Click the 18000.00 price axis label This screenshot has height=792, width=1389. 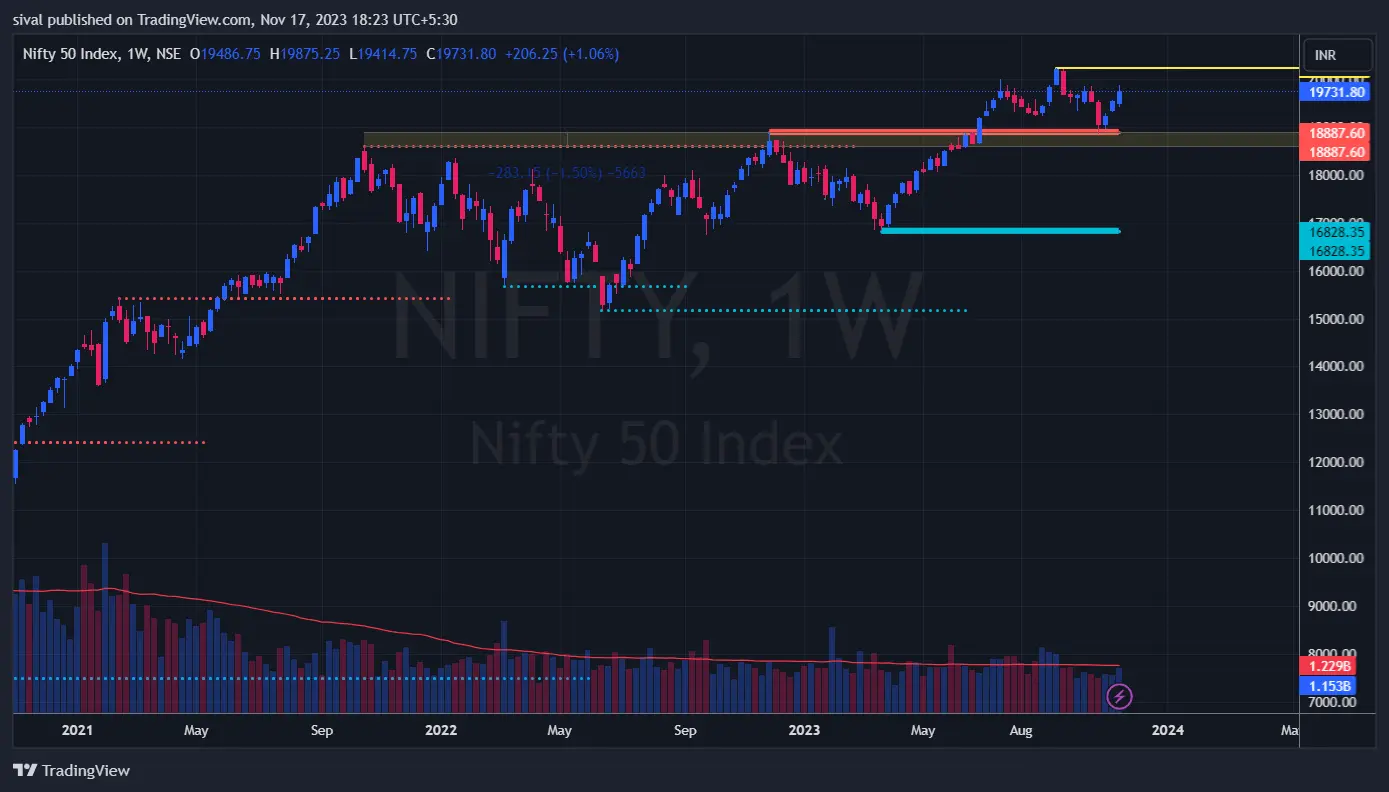1334,175
